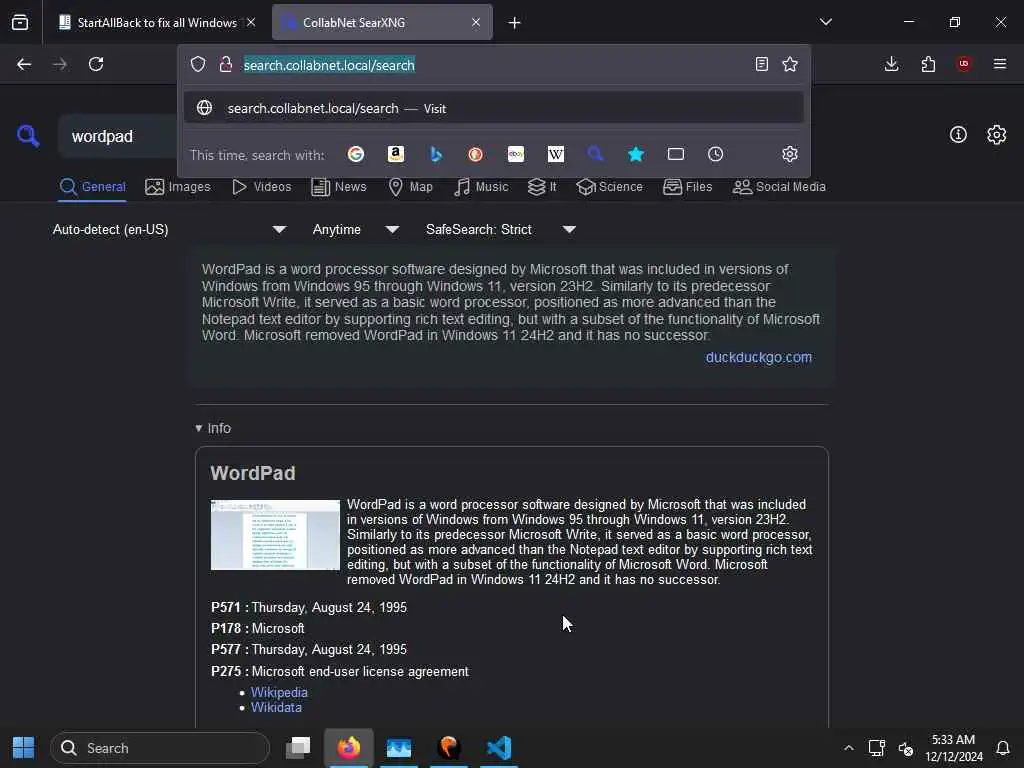
Task: Click the connection lock icon
Action: tap(226, 64)
